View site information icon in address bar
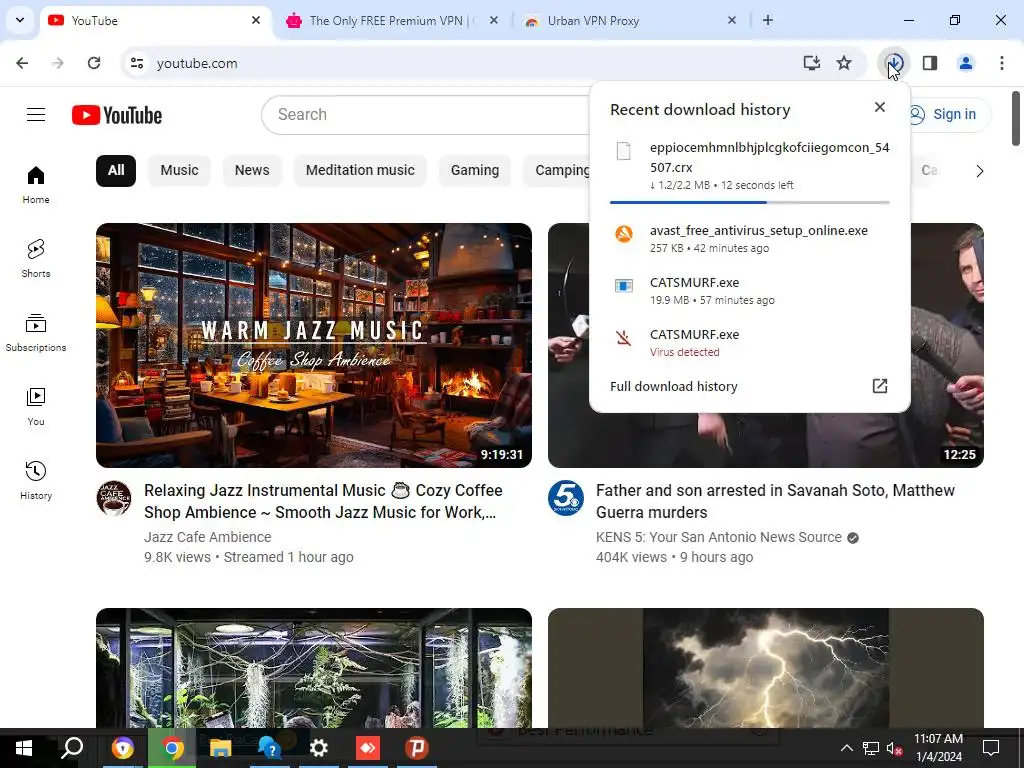The height and width of the screenshot is (768, 1024). pos(137,63)
